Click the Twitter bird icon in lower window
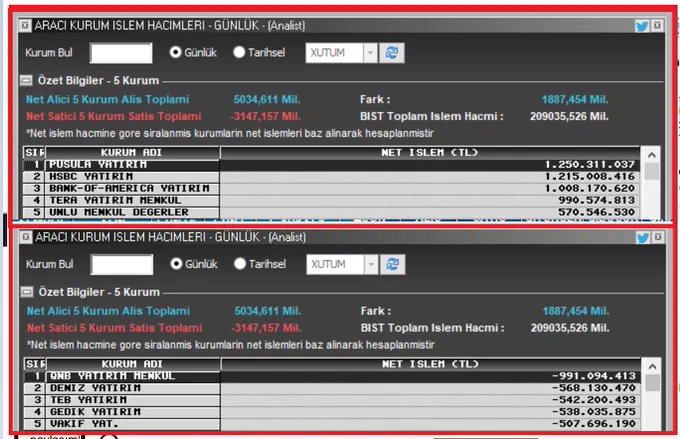 643,238
